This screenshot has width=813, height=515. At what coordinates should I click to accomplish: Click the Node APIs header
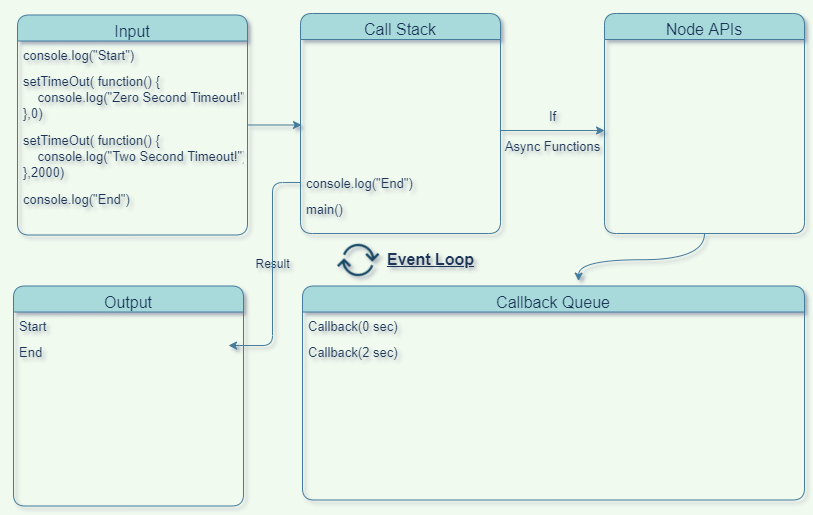[704, 29]
